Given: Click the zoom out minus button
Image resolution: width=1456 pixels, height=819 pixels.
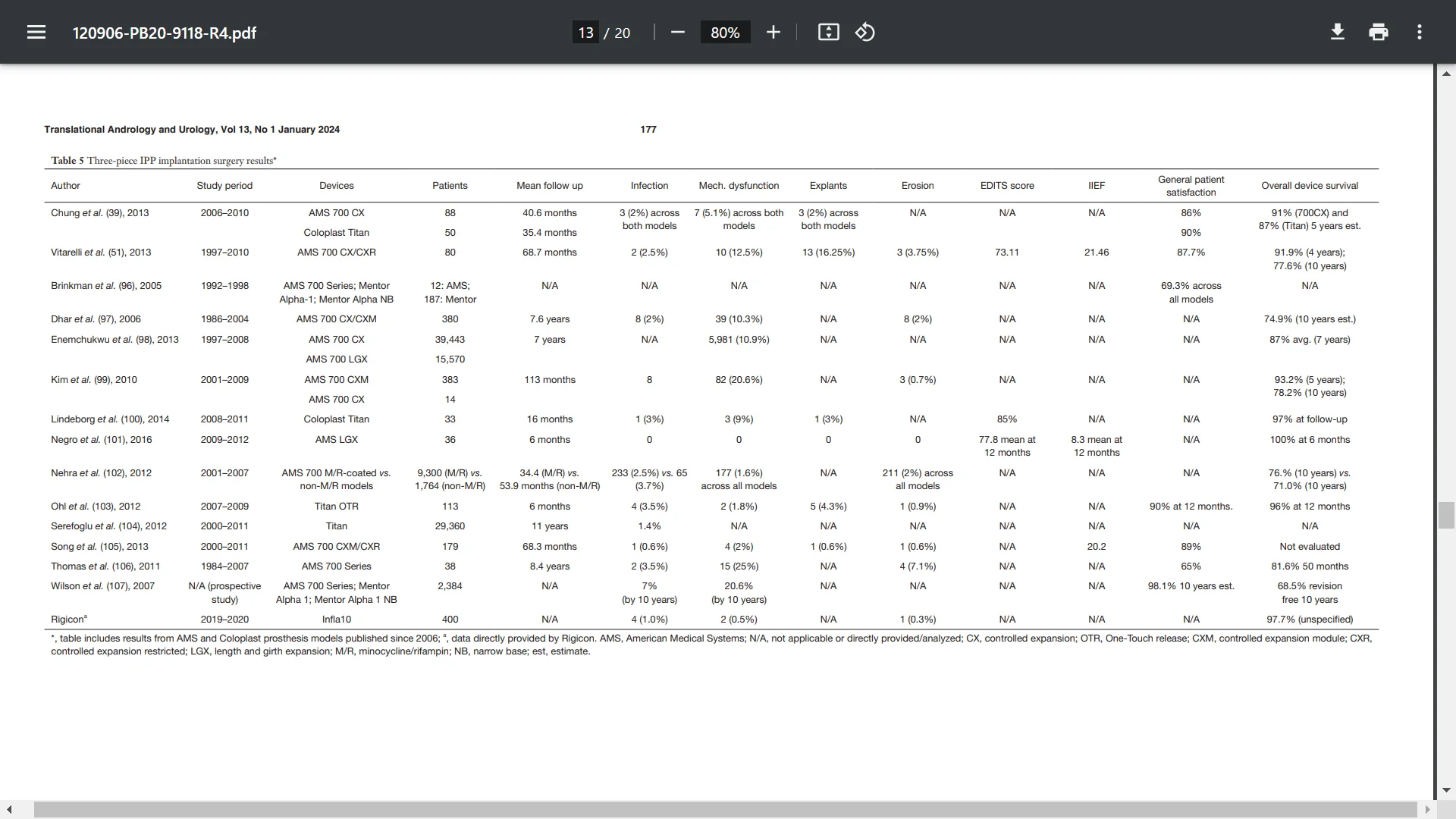Looking at the screenshot, I should click(x=678, y=32).
